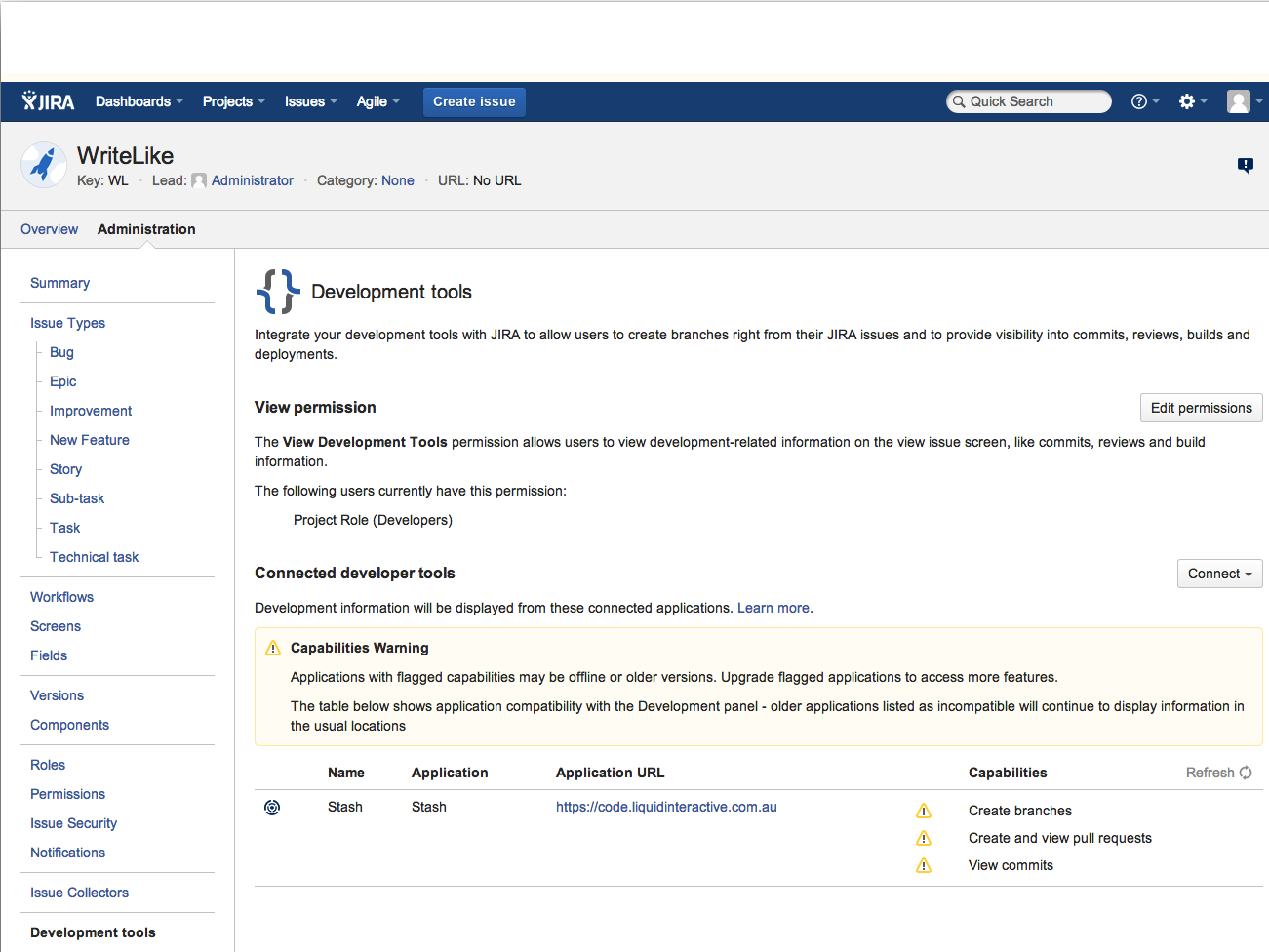
Task: Click the Stash application row icon
Action: 272,808
